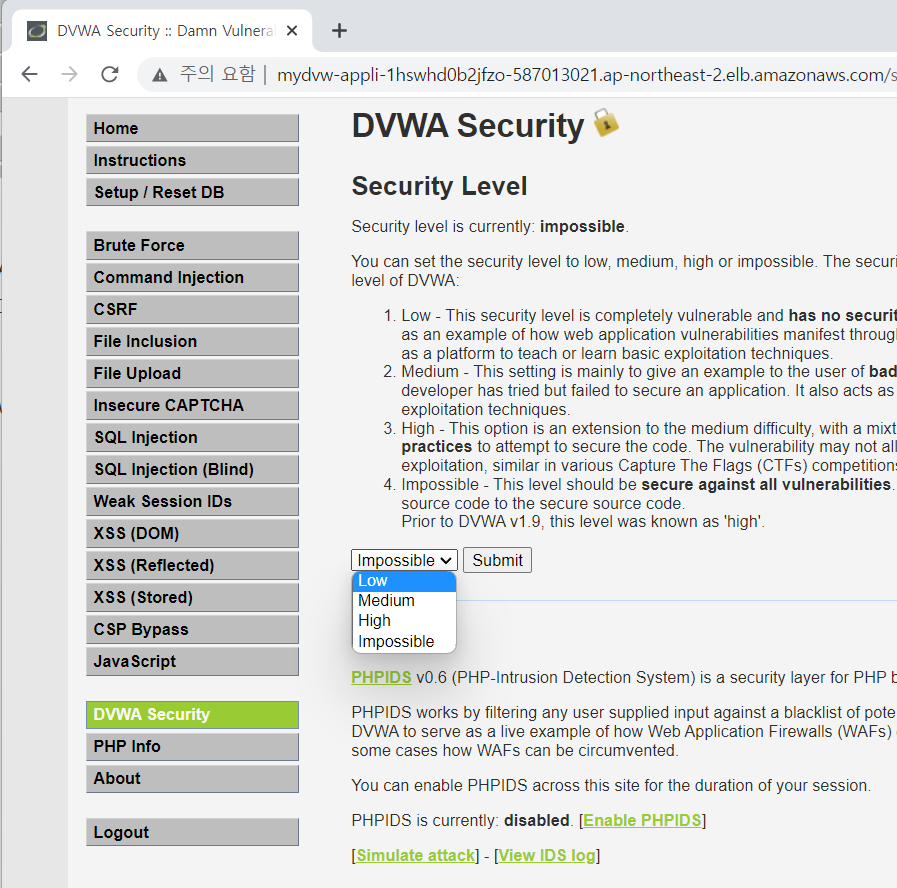The height and width of the screenshot is (888, 897).
Task: Click the DVWA favicon on the tab
Action: pyautogui.click(x=37, y=31)
